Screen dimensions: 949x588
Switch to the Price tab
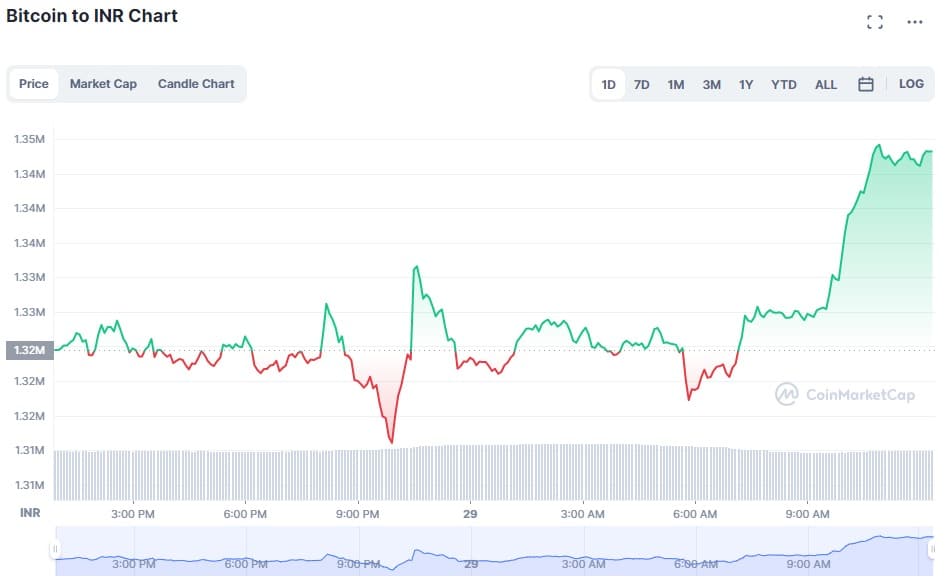33,84
